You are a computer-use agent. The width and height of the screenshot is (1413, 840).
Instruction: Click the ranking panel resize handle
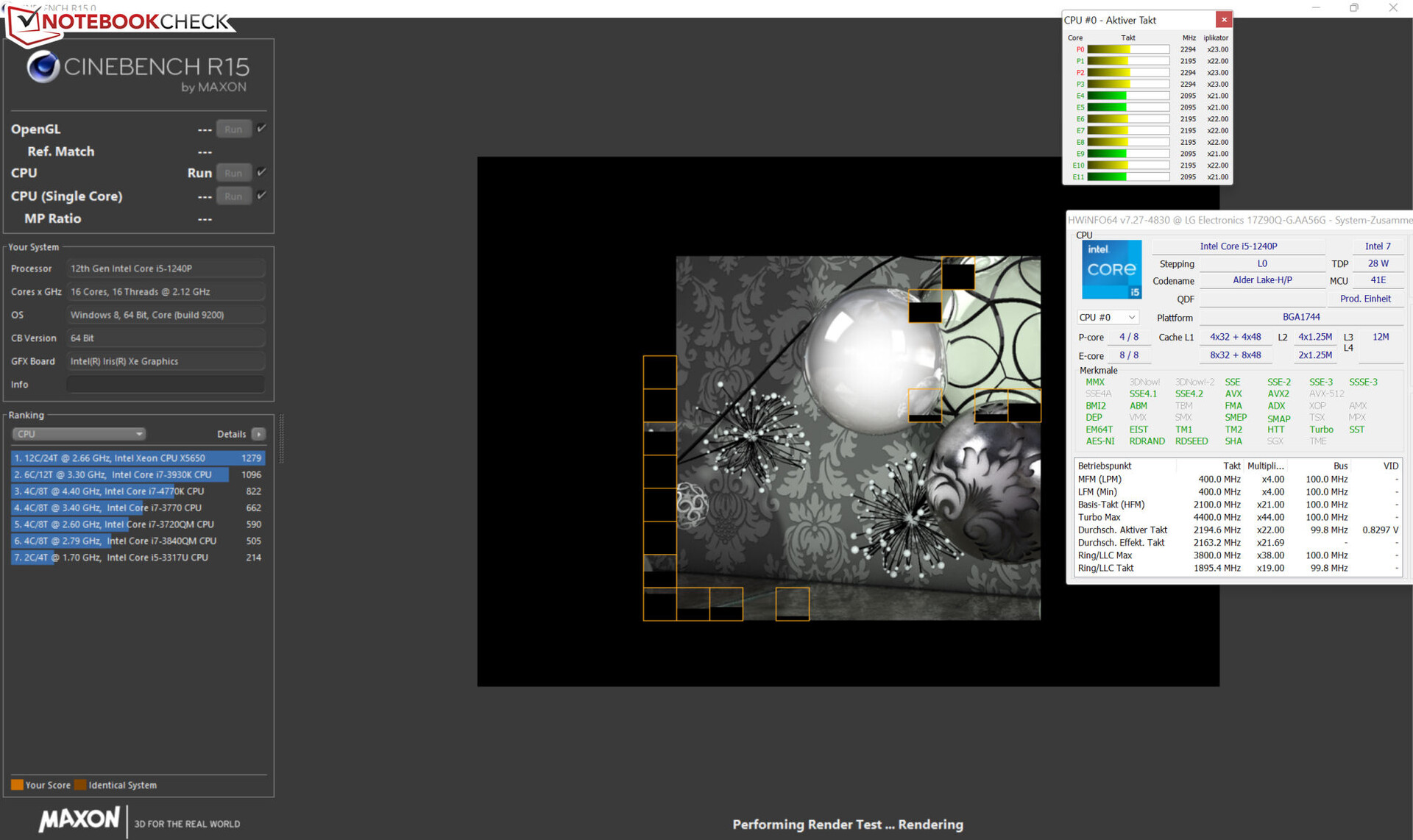coord(281,439)
